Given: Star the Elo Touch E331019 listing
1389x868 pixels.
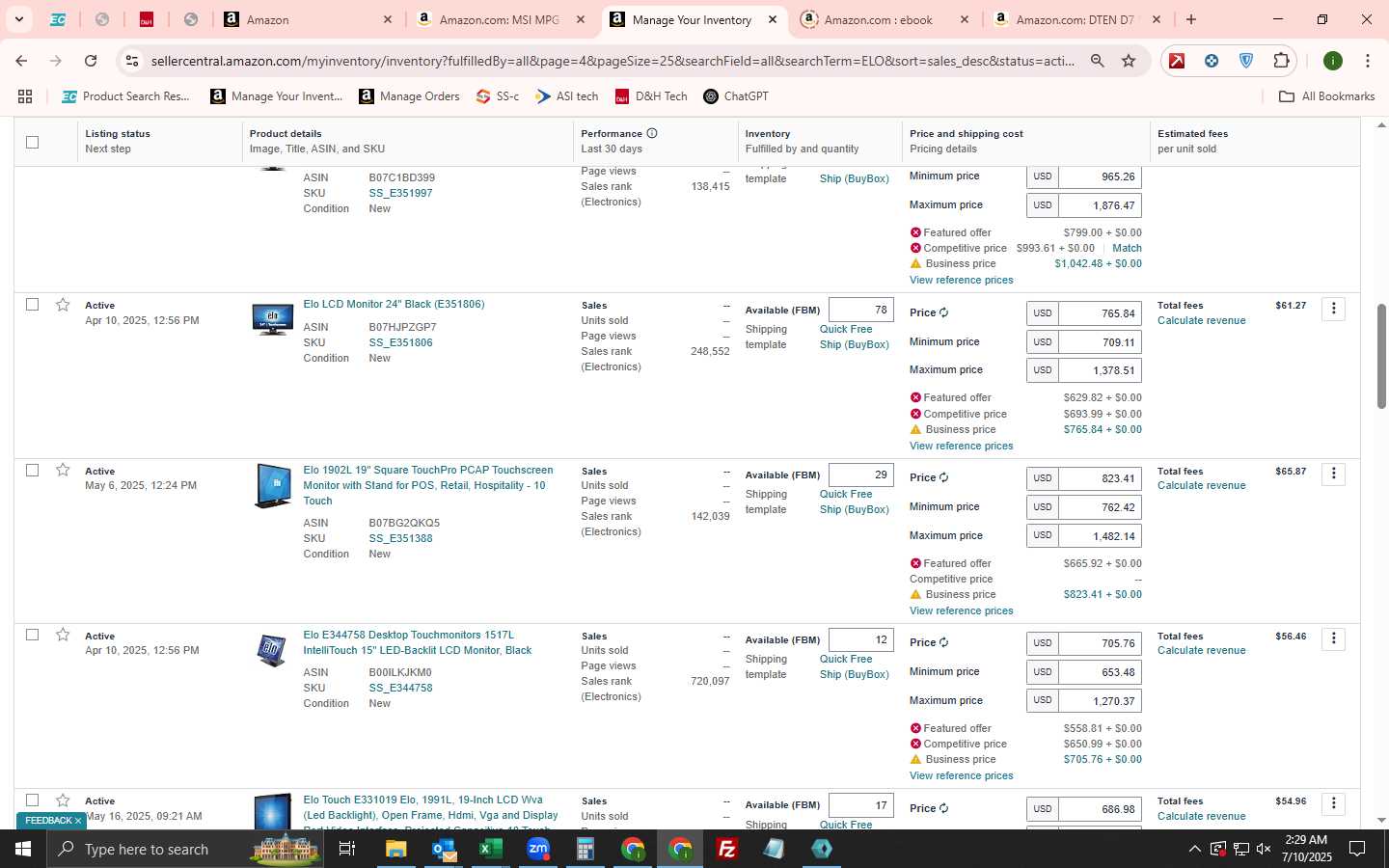Looking at the screenshot, I should (63, 800).
